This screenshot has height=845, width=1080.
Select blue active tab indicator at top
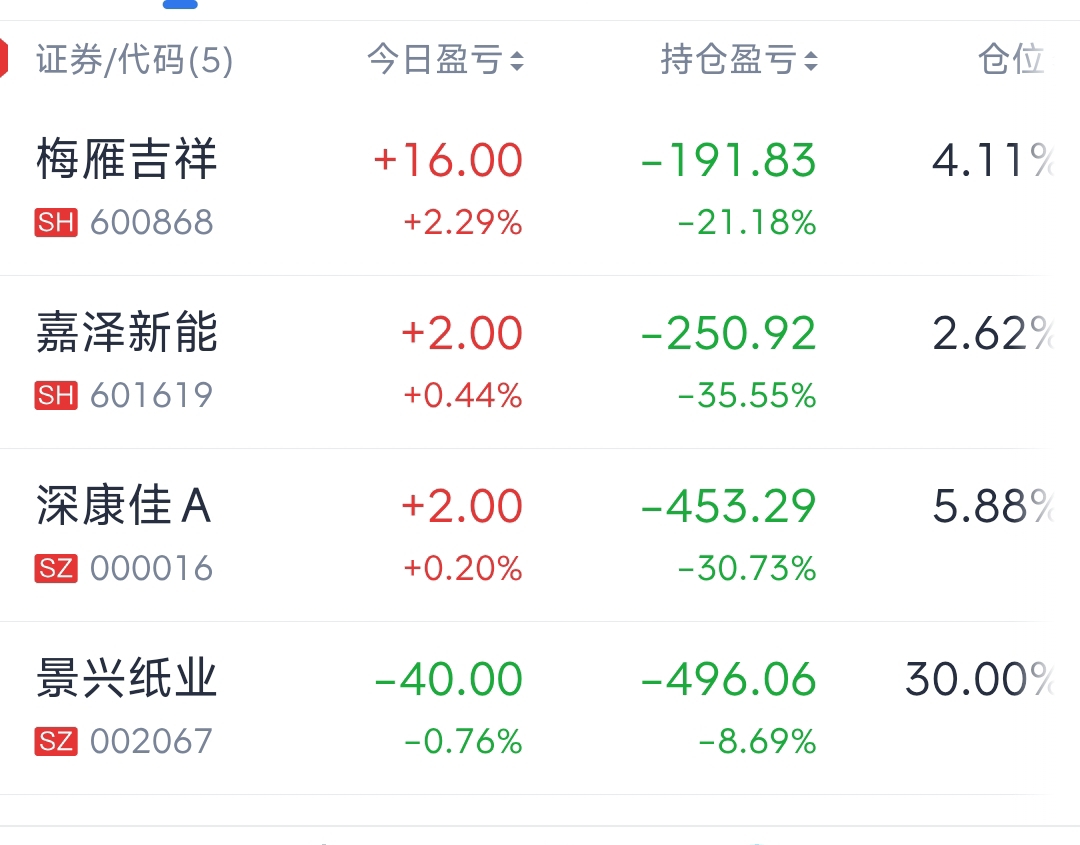pyautogui.click(x=180, y=4)
